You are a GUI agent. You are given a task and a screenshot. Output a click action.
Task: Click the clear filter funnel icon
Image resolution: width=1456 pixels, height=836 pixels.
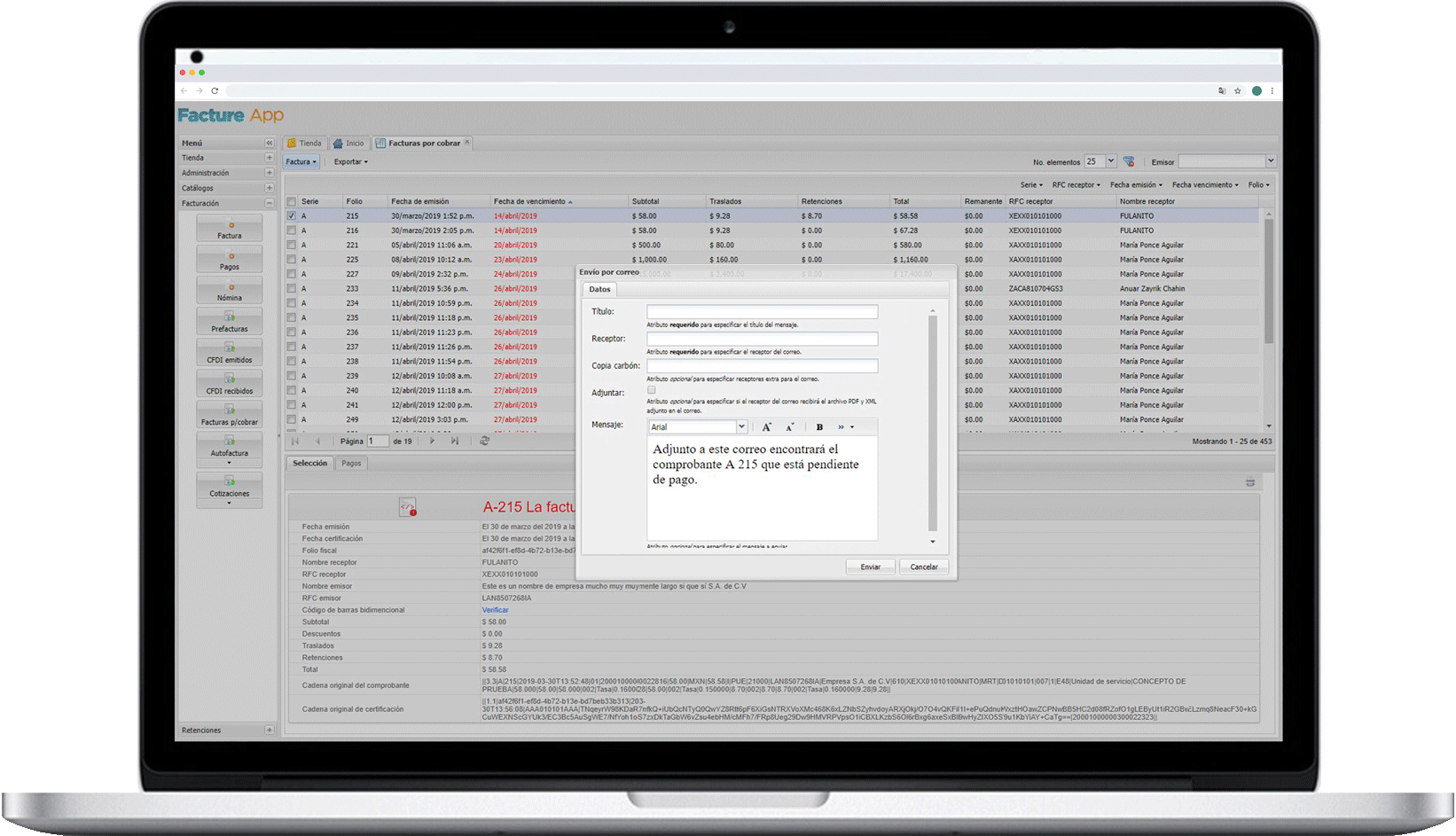(1129, 162)
